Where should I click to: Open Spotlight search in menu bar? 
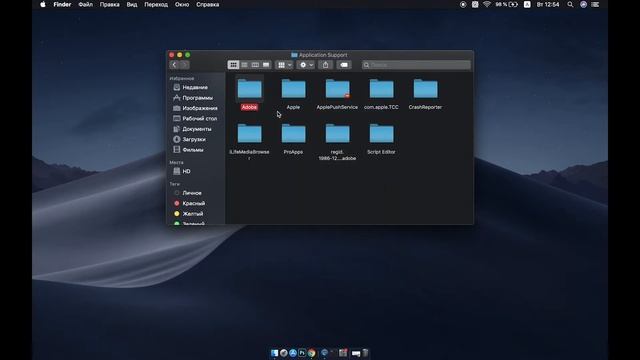[570, 4]
